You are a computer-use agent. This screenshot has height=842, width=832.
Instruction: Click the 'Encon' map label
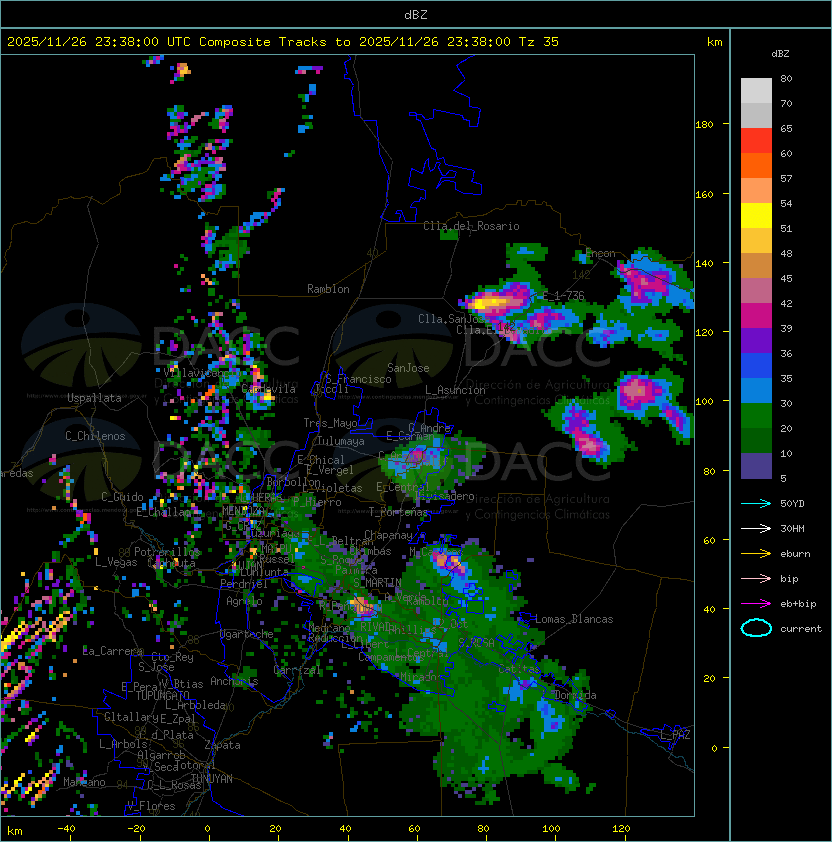(601, 253)
